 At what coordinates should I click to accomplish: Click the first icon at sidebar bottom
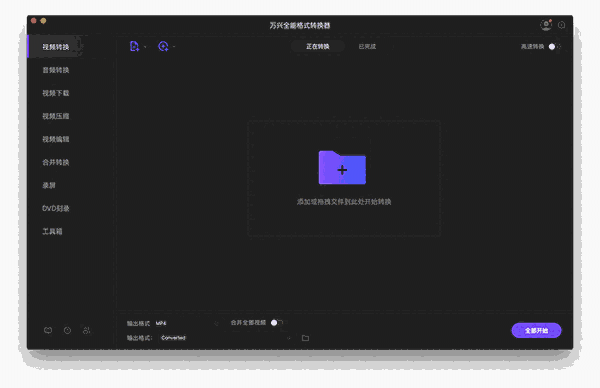(48, 330)
